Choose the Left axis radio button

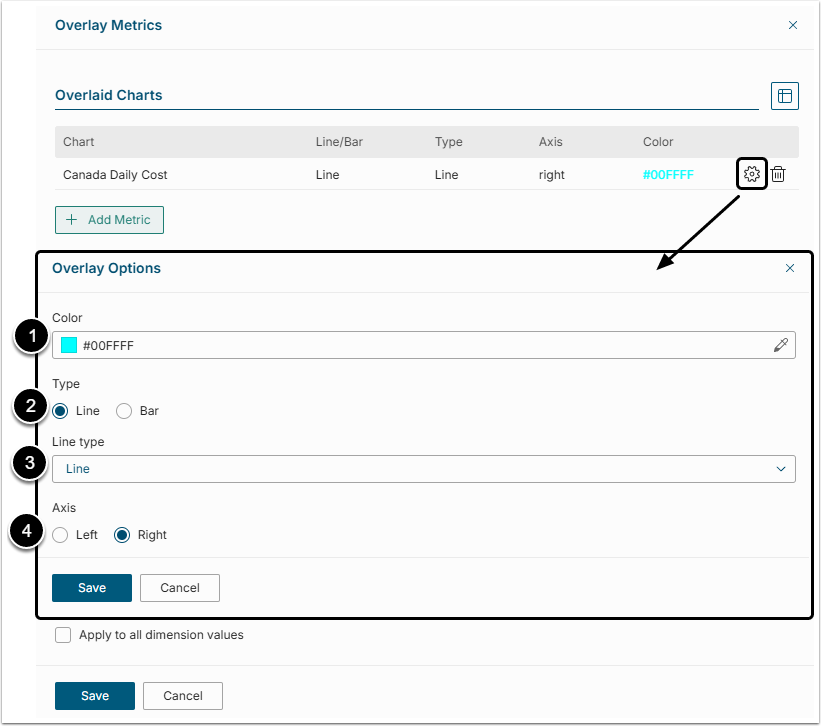pyautogui.click(x=60, y=535)
